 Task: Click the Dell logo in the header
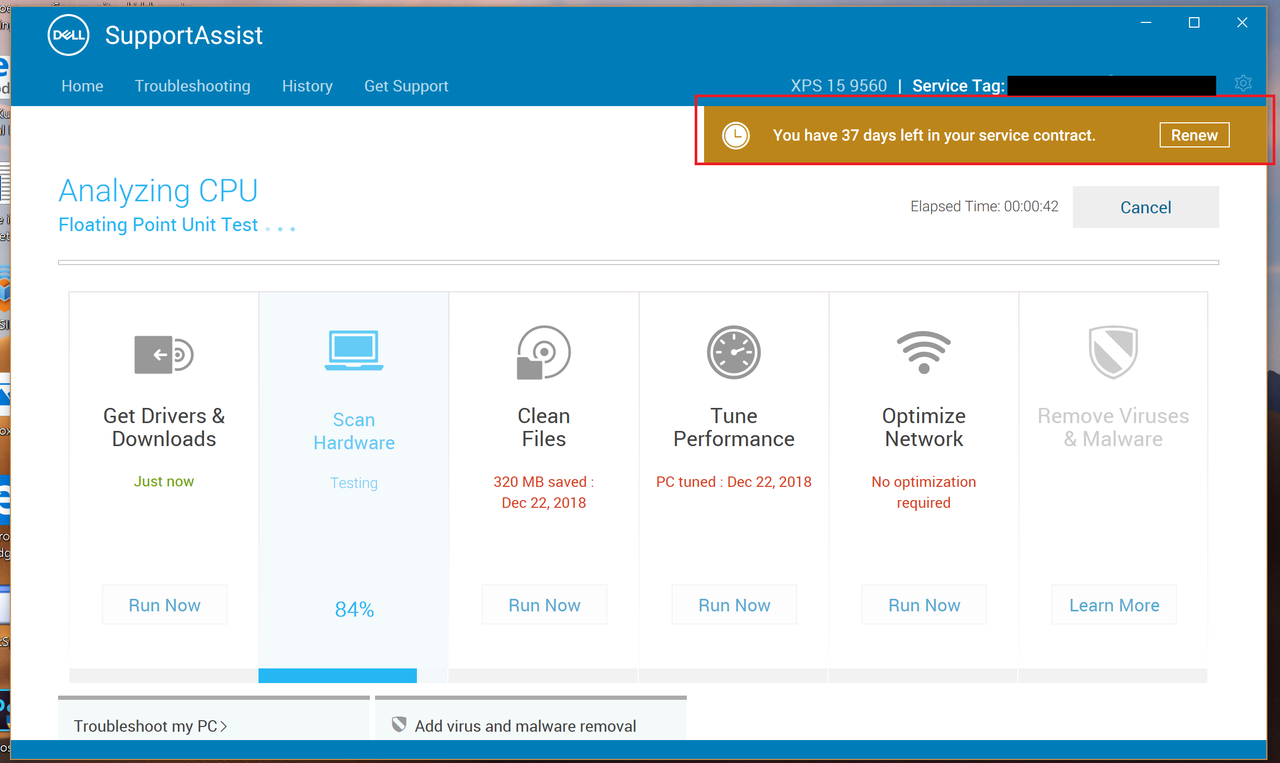[68, 35]
